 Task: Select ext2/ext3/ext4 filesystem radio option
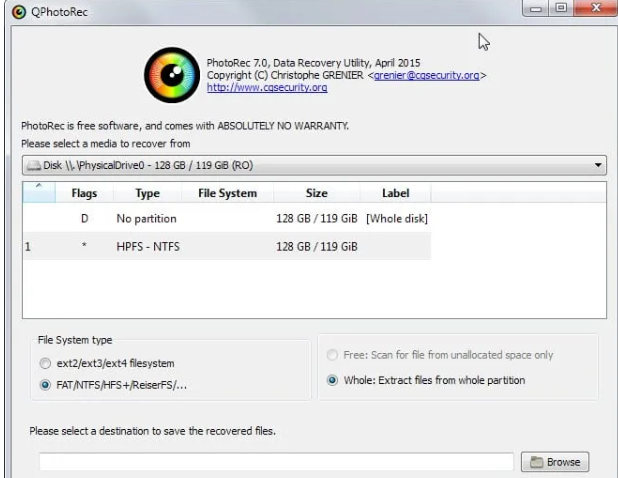[44, 363]
